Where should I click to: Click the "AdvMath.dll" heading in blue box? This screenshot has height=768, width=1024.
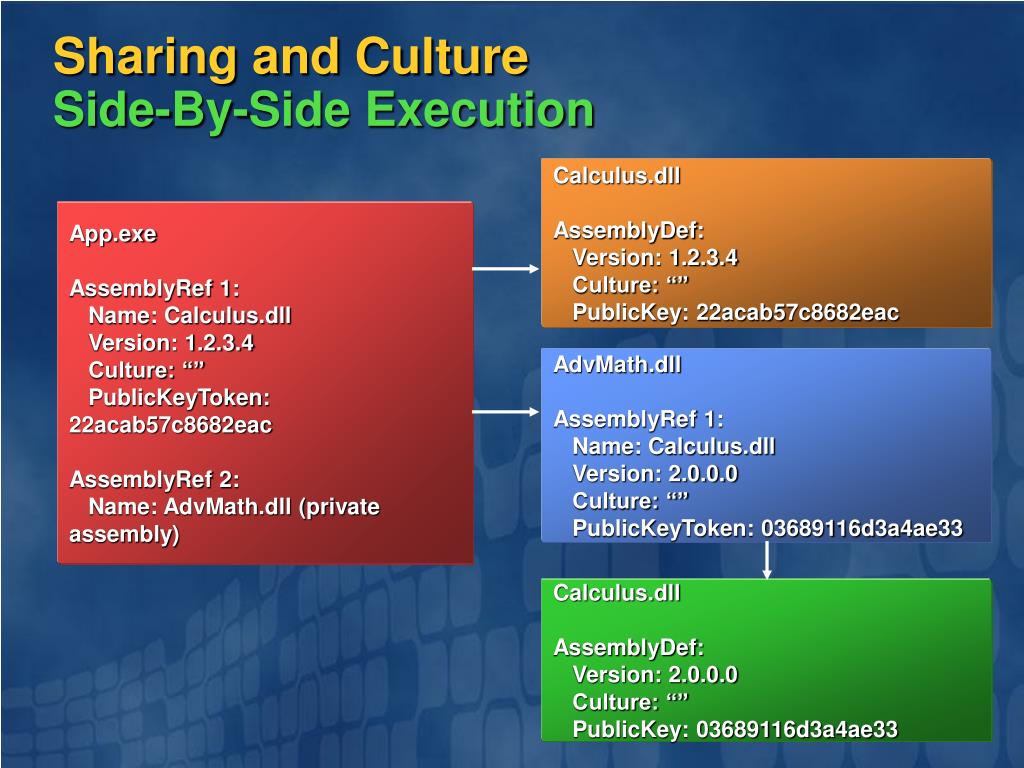click(617, 364)
